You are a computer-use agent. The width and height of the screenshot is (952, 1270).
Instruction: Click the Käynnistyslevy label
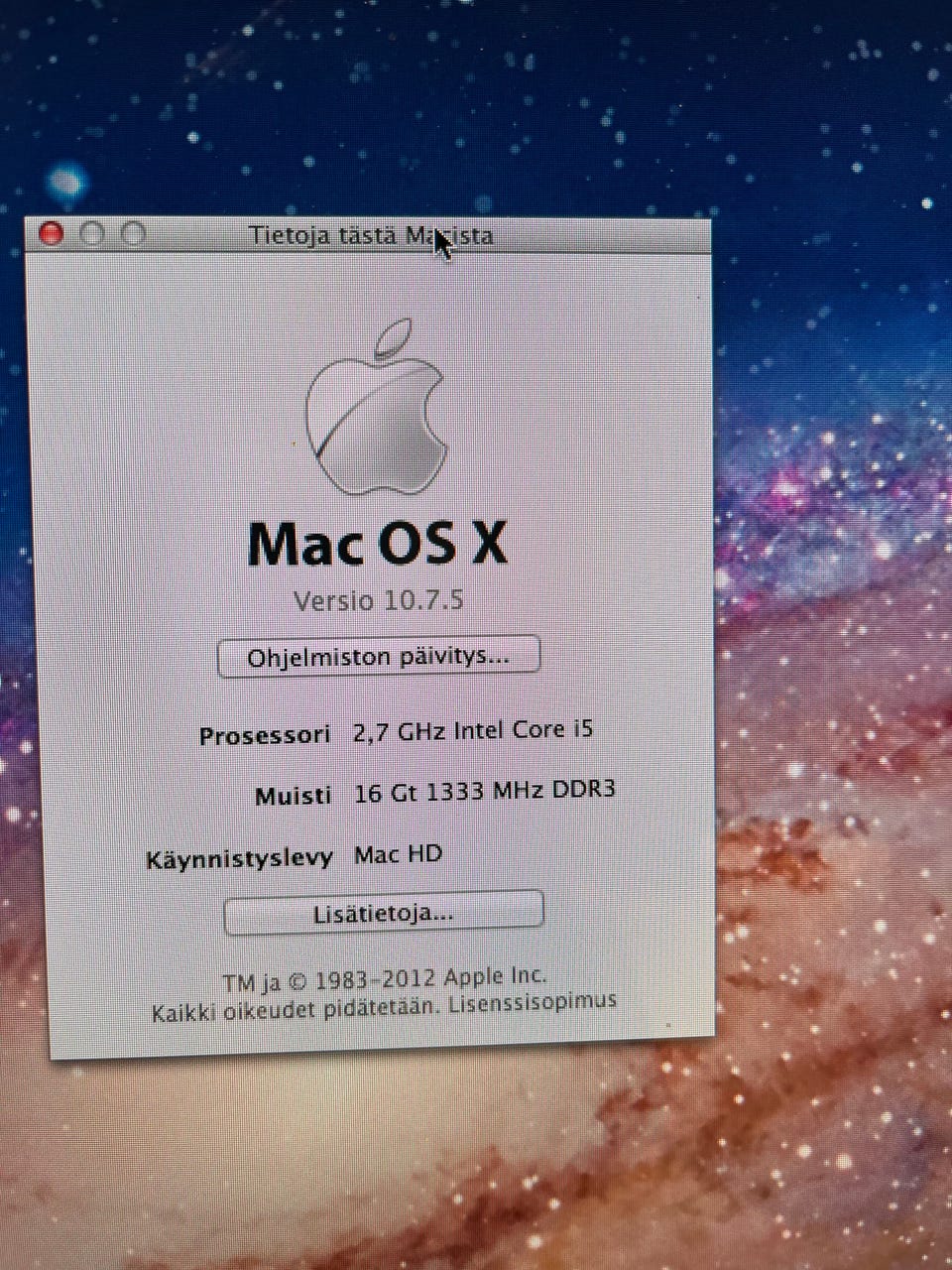[239, 859]
